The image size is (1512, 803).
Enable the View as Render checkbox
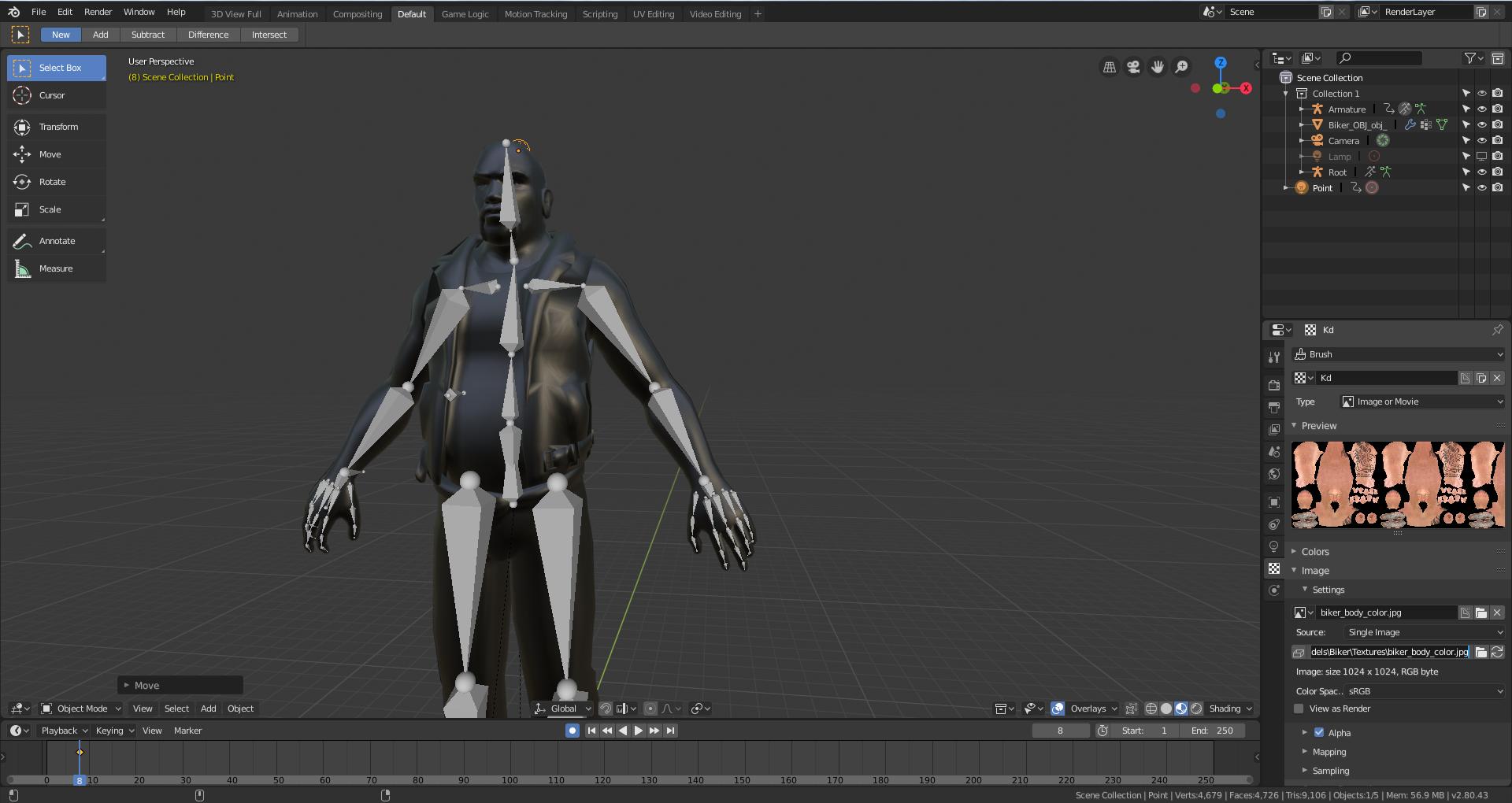1299,709
